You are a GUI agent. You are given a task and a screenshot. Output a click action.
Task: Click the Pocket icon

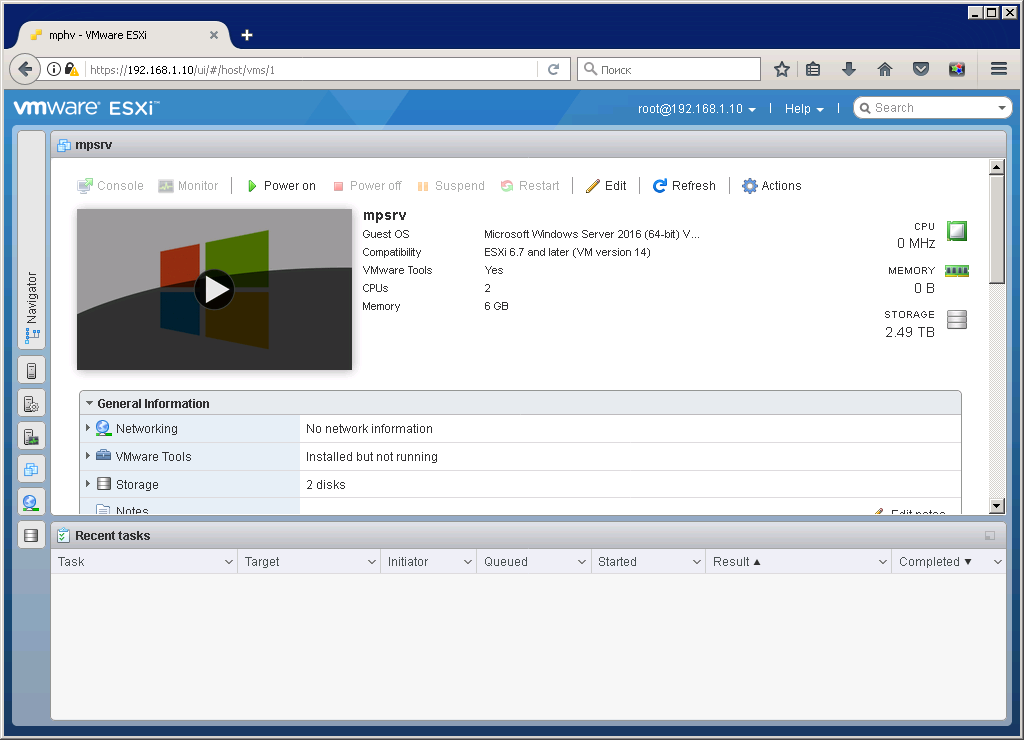click(x=921, y=69)
